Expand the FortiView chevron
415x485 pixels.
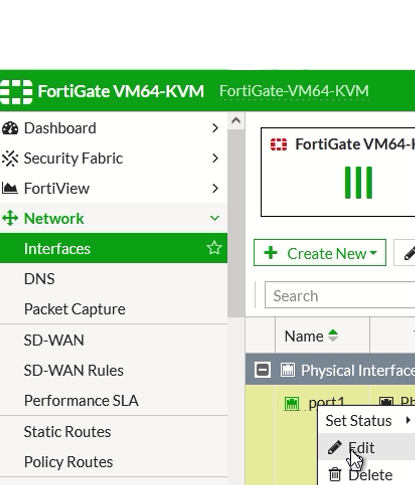tap(215, 188)
